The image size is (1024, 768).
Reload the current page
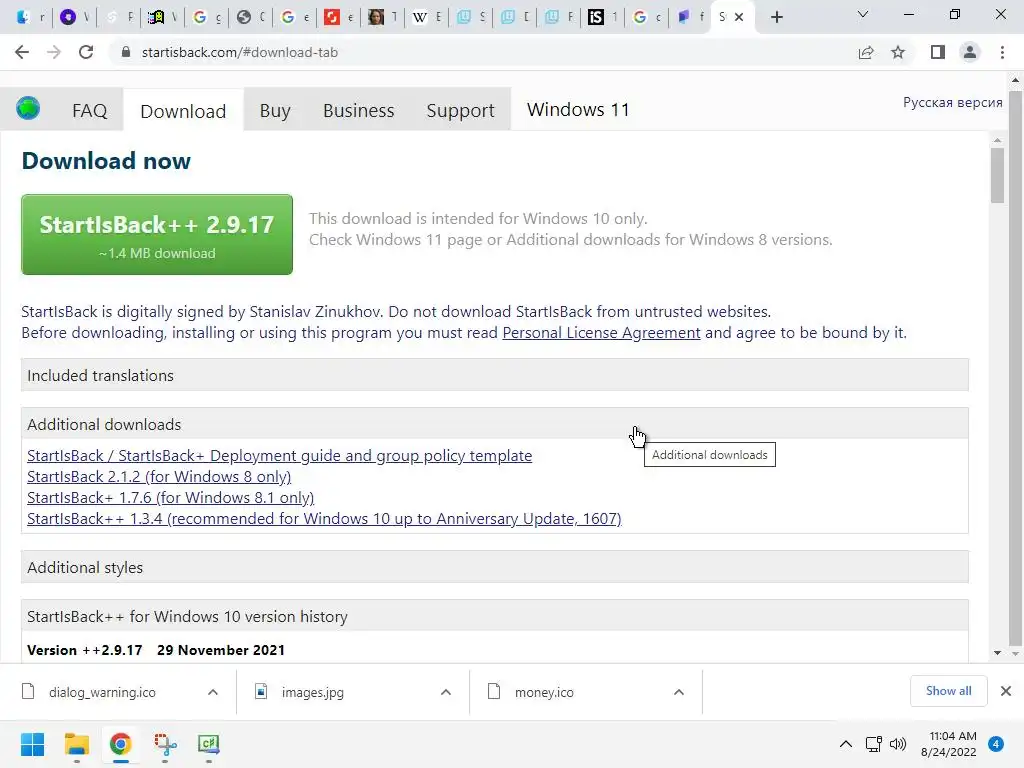(x=86, y=52)
